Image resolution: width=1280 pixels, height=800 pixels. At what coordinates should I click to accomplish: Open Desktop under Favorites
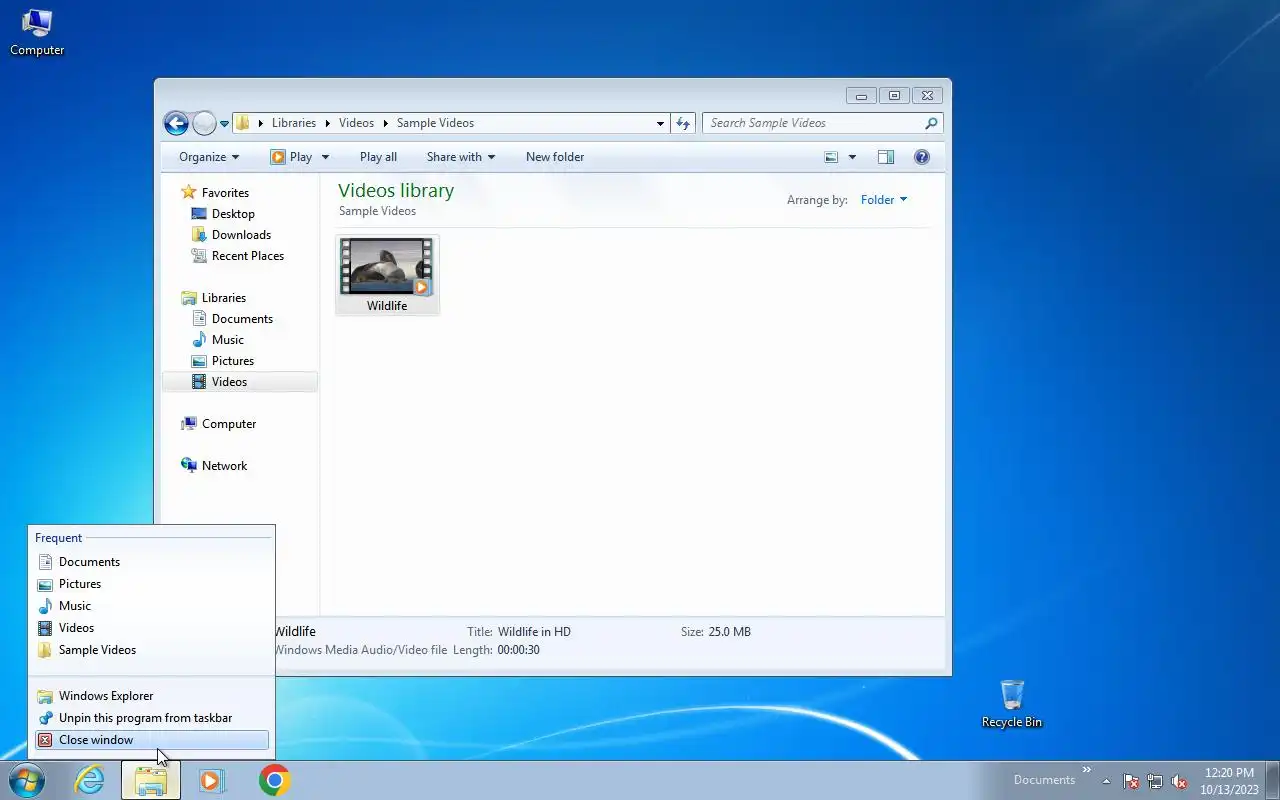click(233, 214)
